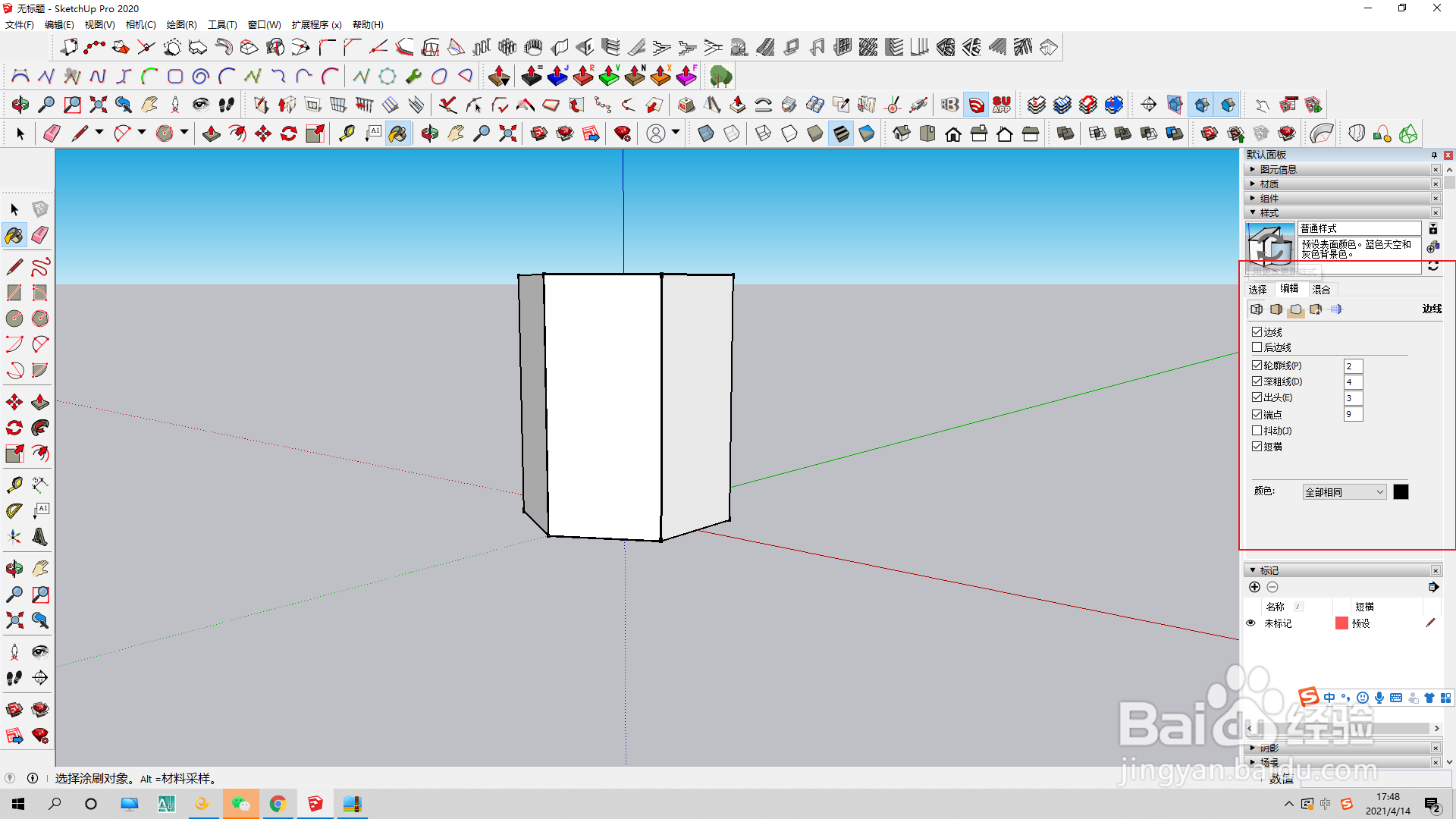
Task: Enable the 抖动 jitter checkbox
Action: 1257,431
